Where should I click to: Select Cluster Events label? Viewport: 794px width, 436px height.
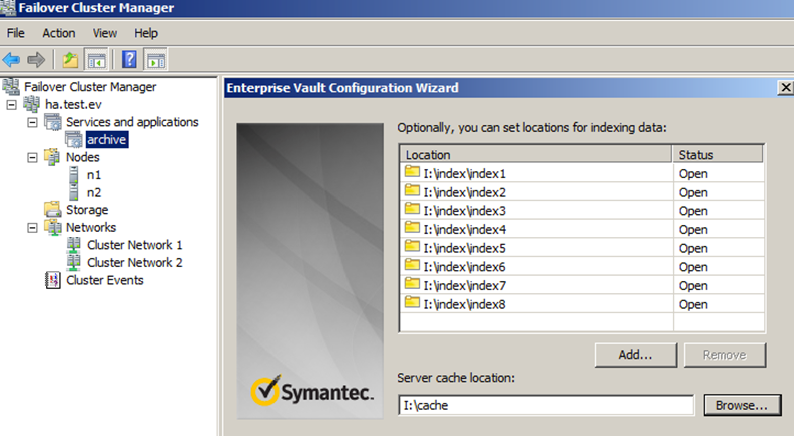(105, 280)
